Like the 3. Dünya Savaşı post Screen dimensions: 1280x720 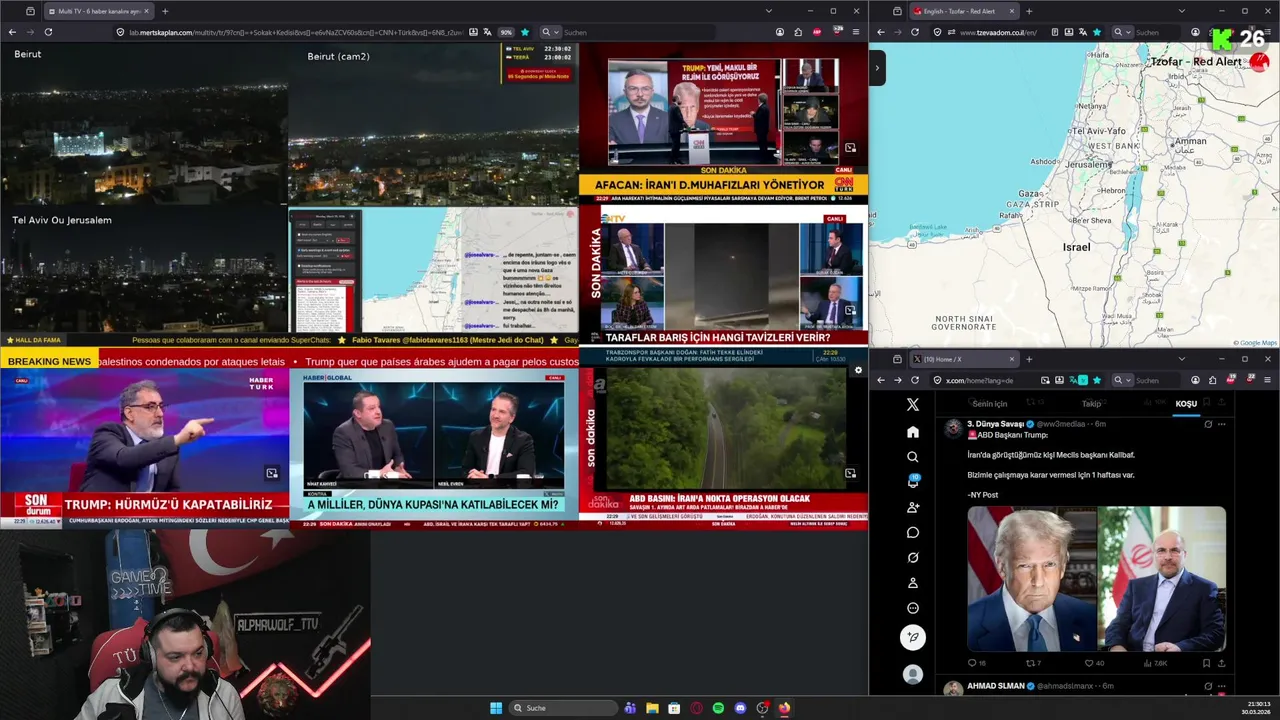[1095, 663]
